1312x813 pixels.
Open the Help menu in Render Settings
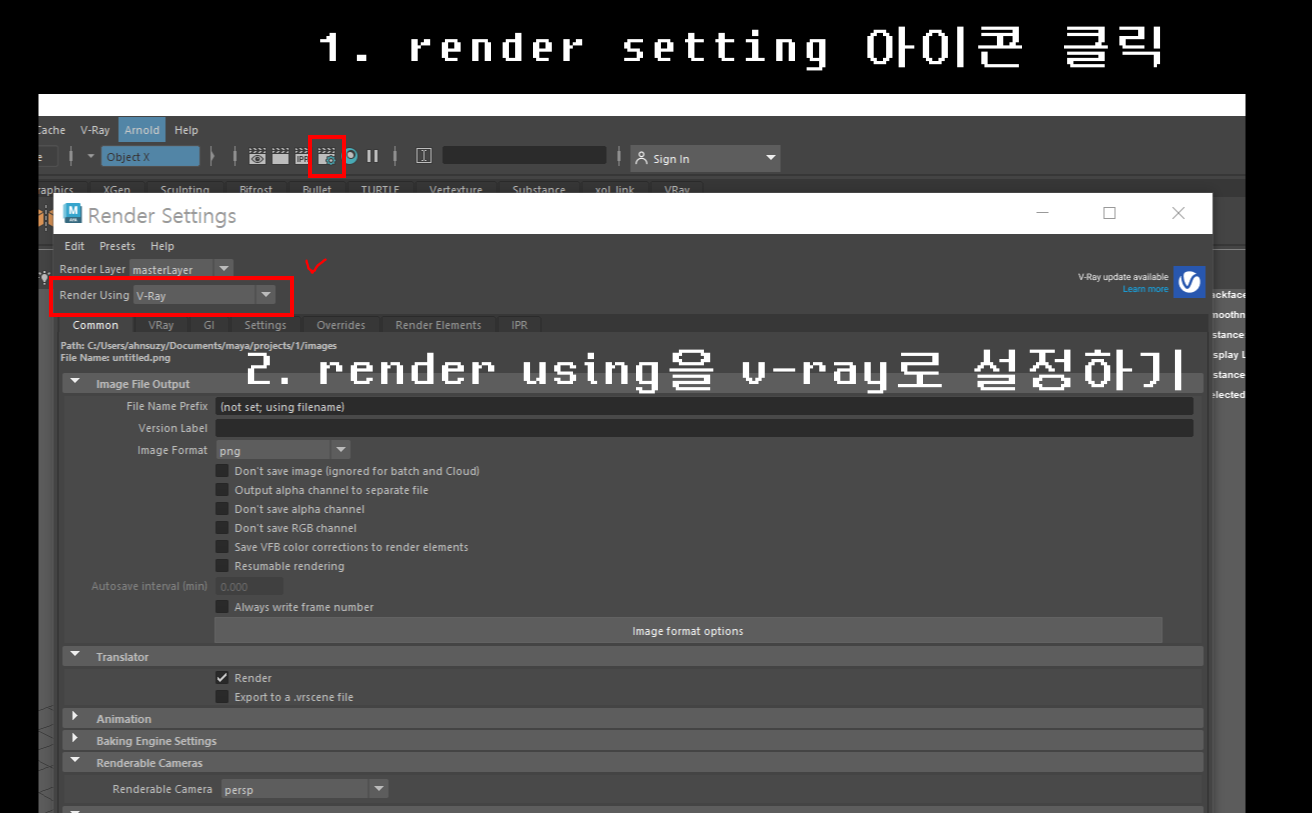(162, 246)
